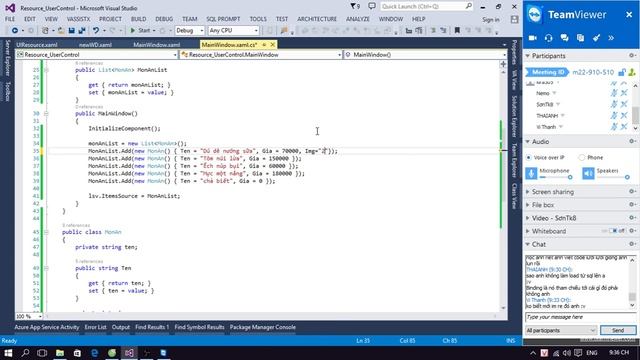Open the All participants recipient dropdown

coord(561,330)
